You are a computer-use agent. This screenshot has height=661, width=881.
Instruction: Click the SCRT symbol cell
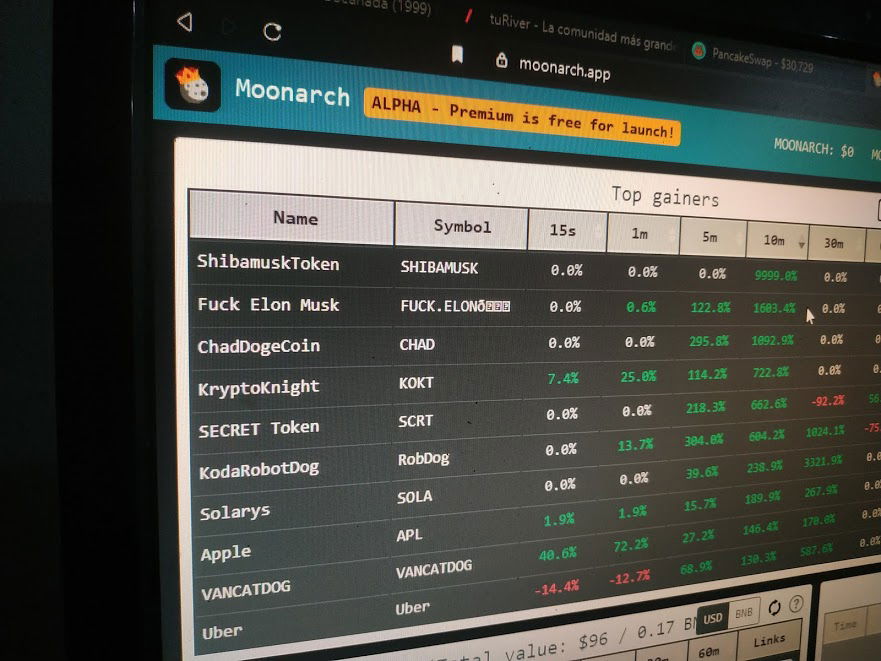click(415, 420)
